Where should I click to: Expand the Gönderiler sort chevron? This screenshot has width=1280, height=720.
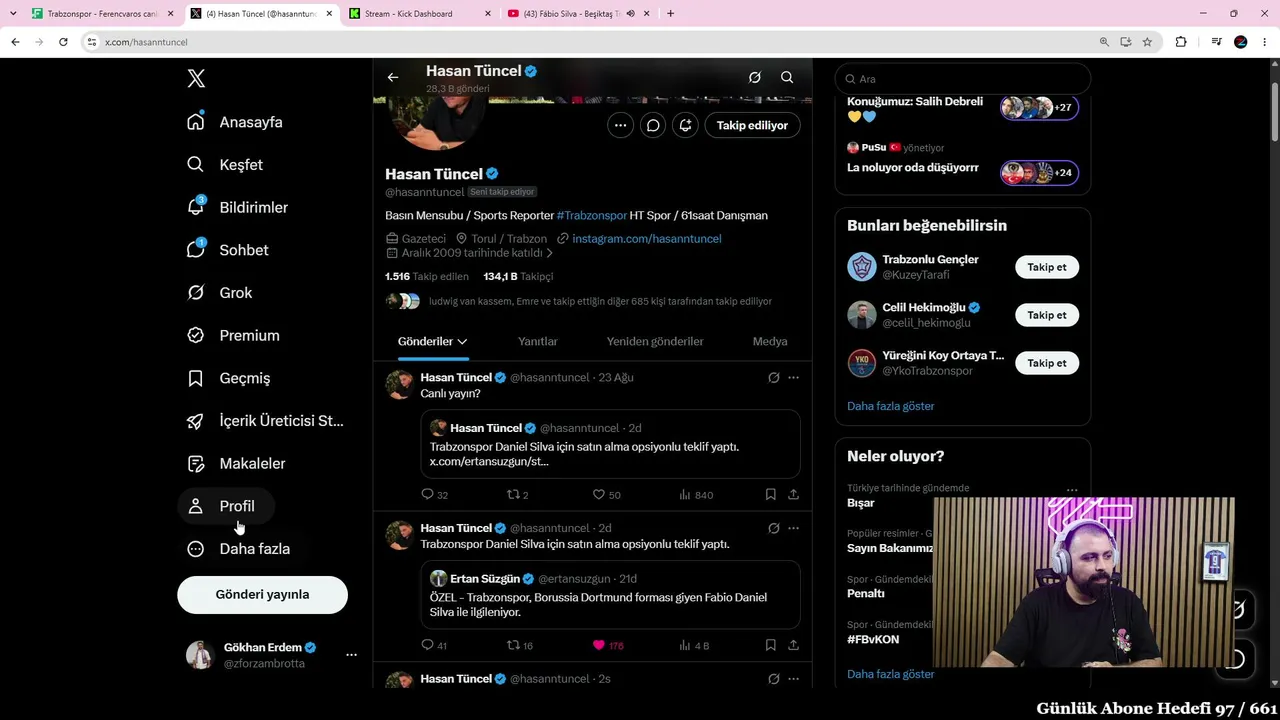(462, 342)
